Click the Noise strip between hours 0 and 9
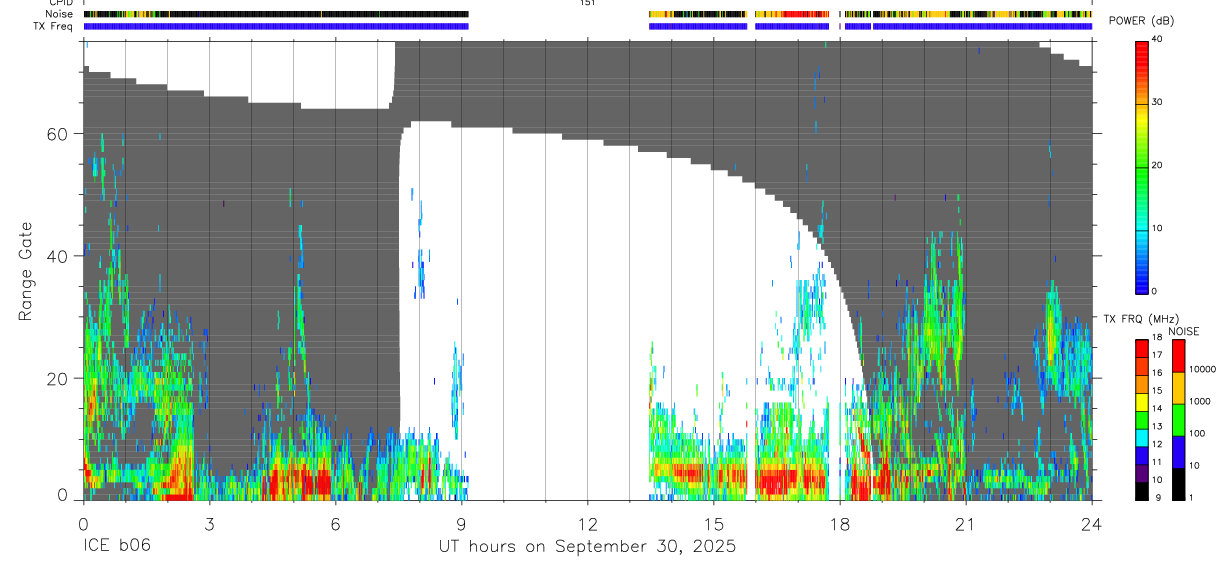1228x567 pixels. 276,15
